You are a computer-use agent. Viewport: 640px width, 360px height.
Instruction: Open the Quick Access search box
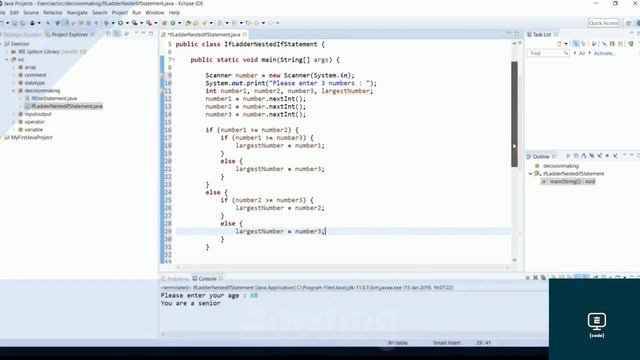pos(604,23)
